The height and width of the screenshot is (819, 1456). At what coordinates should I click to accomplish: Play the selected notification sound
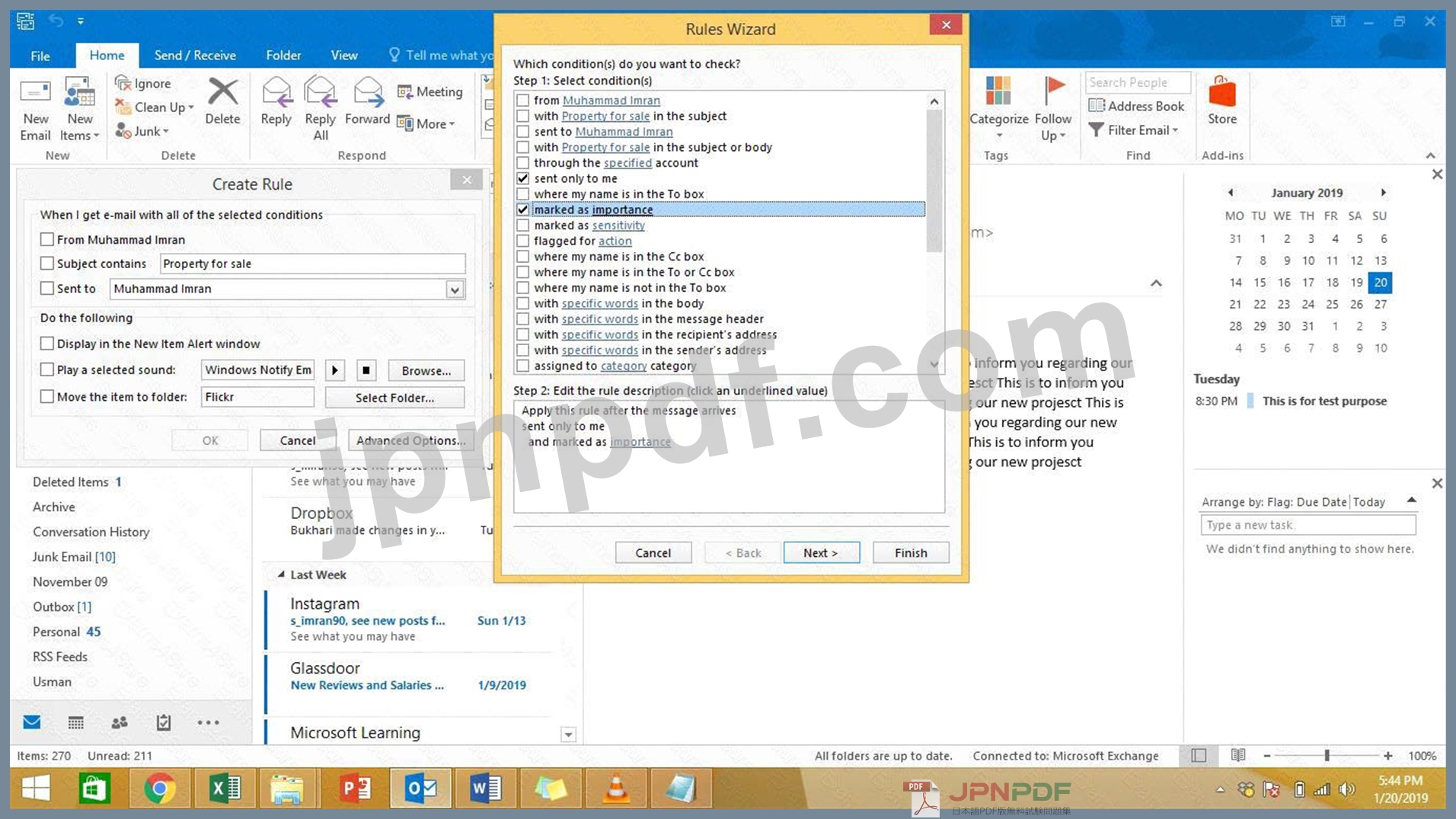point(334,370)
